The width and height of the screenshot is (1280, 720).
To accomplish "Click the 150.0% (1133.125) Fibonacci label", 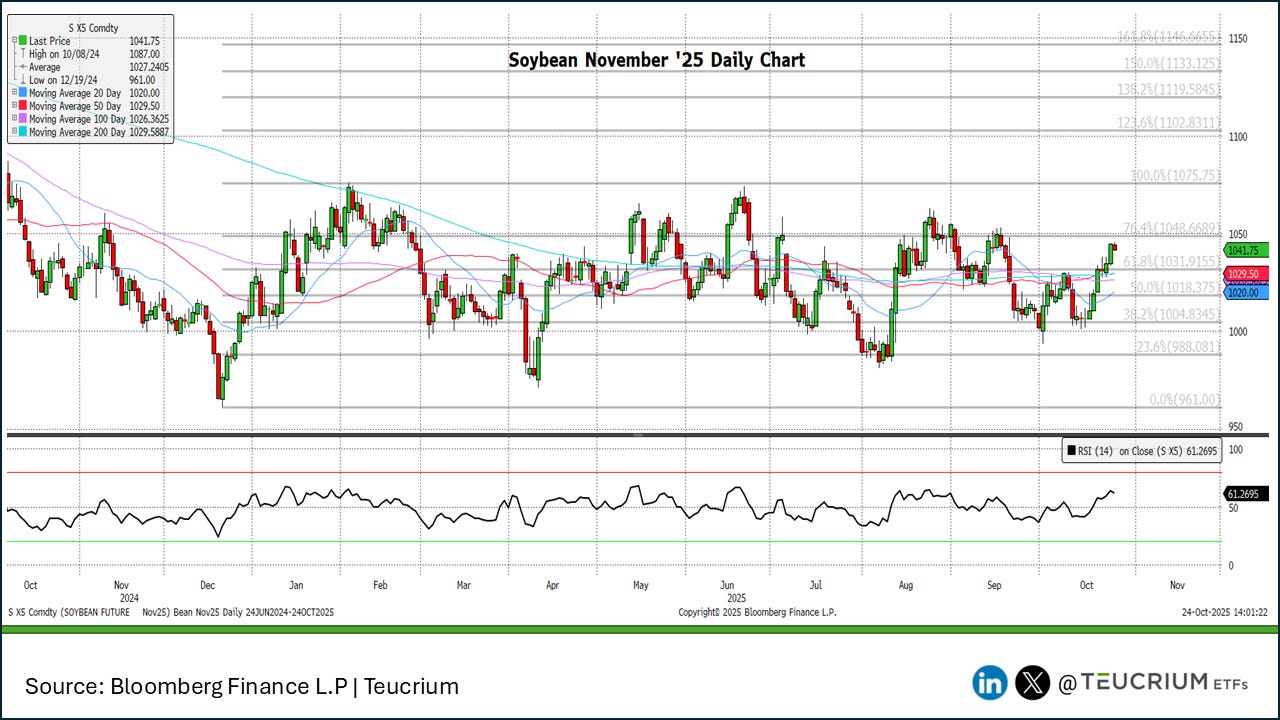I will tap(1171, 63).
